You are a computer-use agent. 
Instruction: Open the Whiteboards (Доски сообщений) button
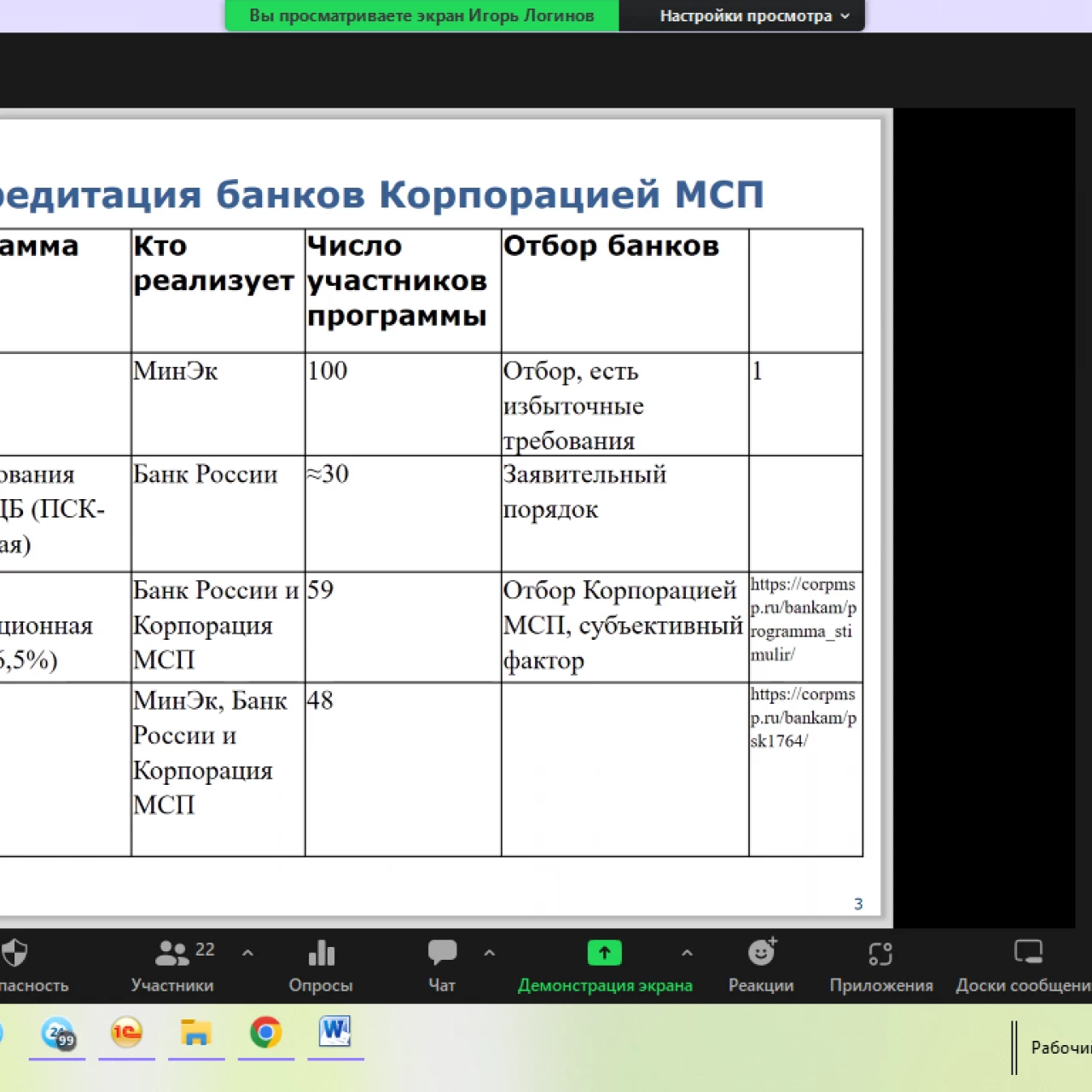point(1023,967)
